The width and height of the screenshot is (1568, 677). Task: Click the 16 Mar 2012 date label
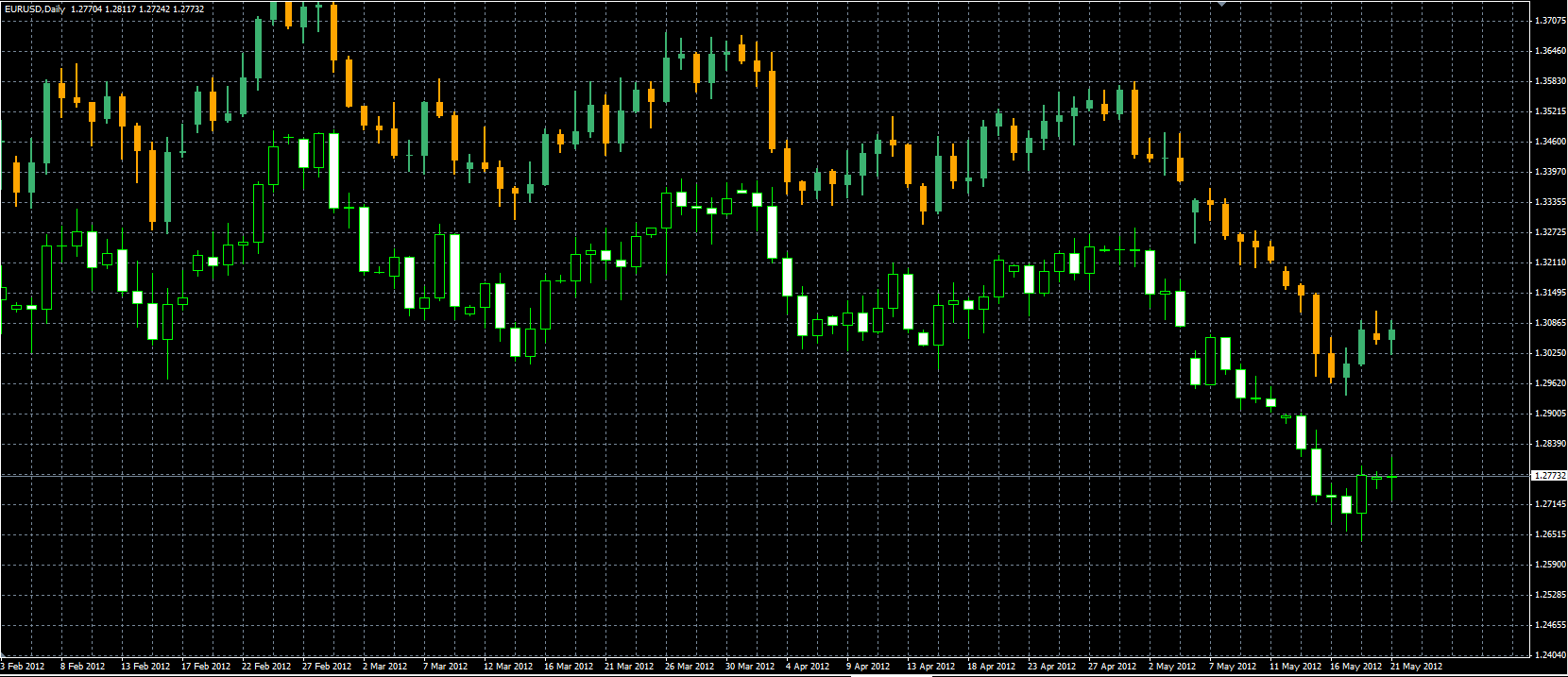tap(569, 667)
